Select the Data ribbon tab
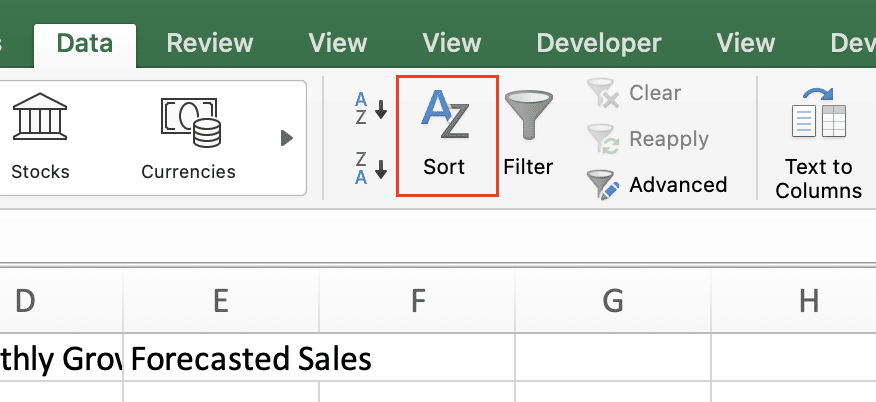This screenshot has height=402, width=876. pos(84,43)
